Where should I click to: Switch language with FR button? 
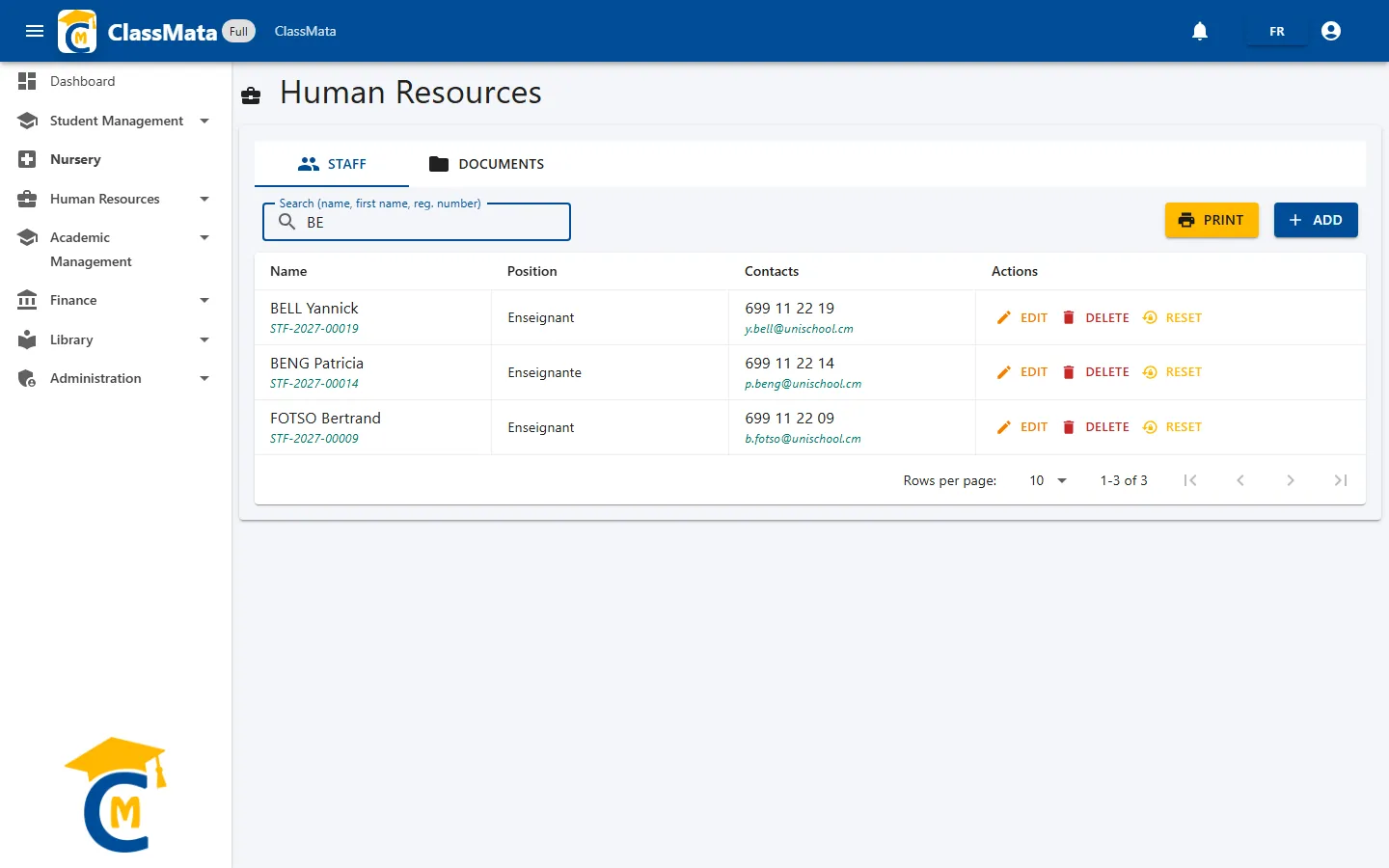click(1277, 31)
